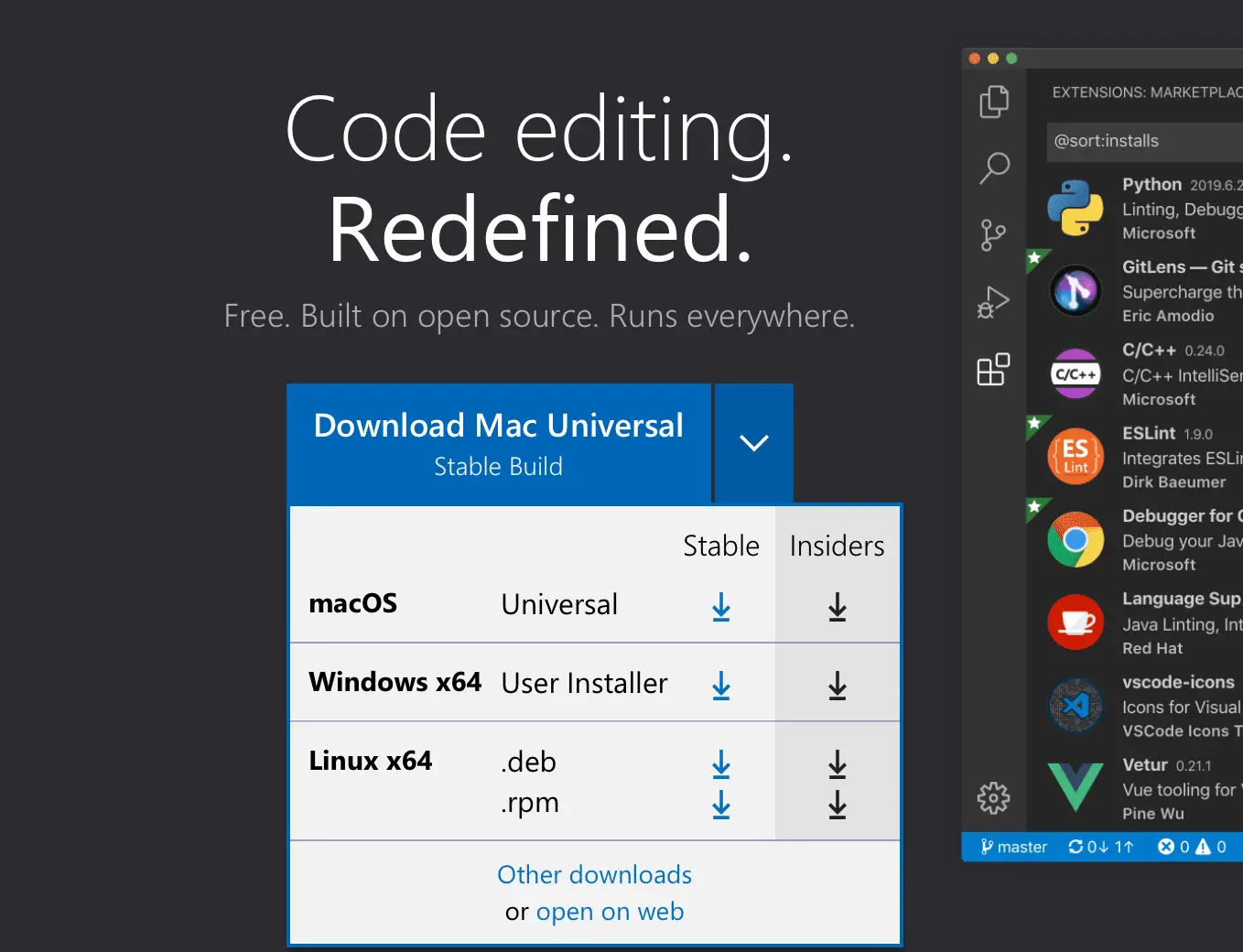The width and height of the screenshot is (1243, 952).
Task: Download macOS Universal Insiders build arrow
Action: click(838, 607)
